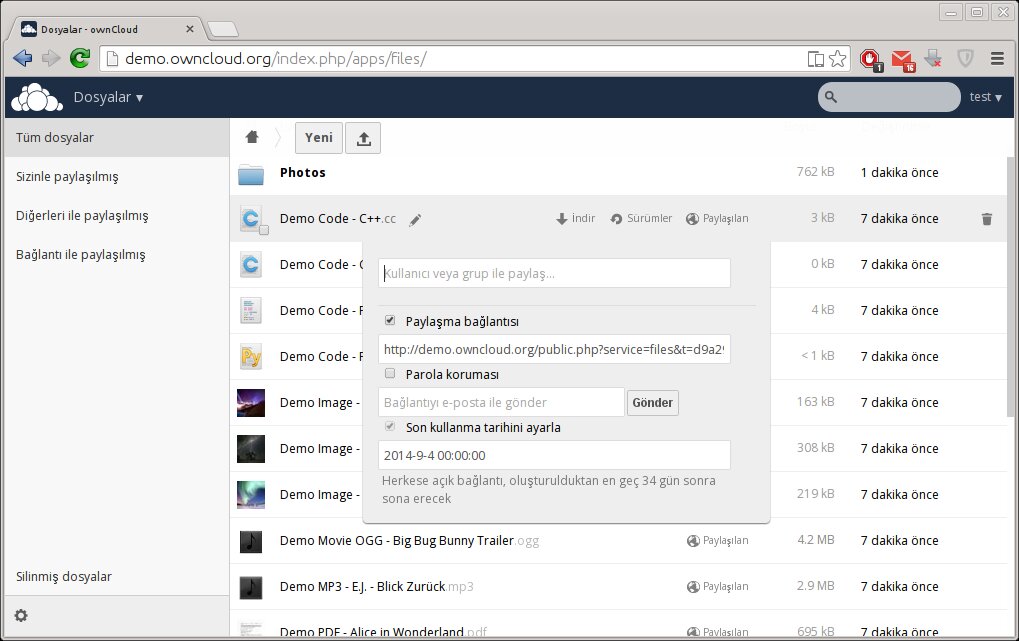This screenshot has width=1019, height=641.
Task: Click the red adblock extension icon
Action: point(870,59)
